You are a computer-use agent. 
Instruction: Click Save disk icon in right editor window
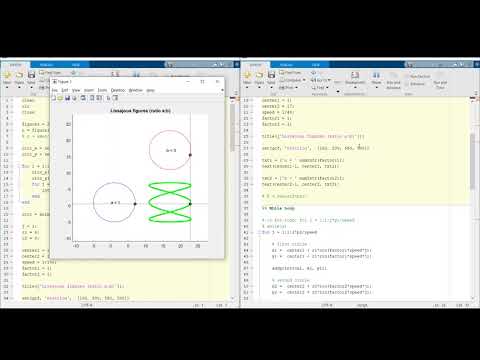tap(271, 75)
